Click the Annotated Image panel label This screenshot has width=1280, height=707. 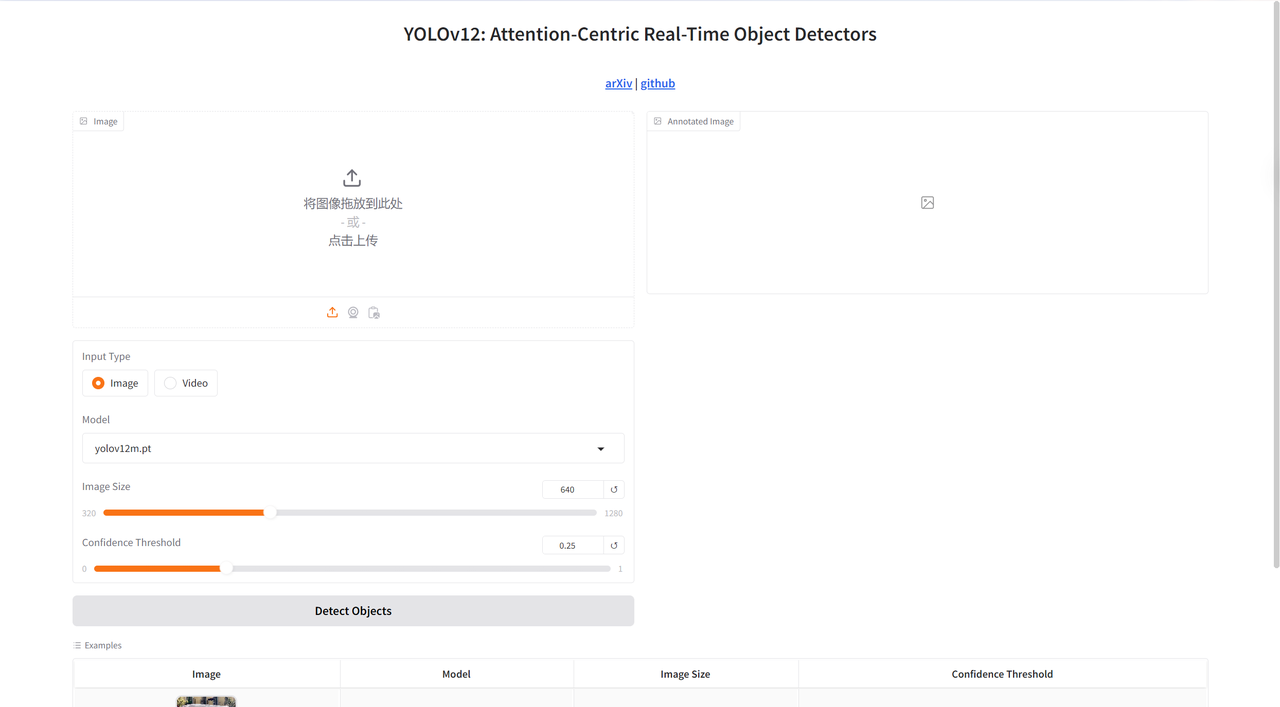(694, 121)
